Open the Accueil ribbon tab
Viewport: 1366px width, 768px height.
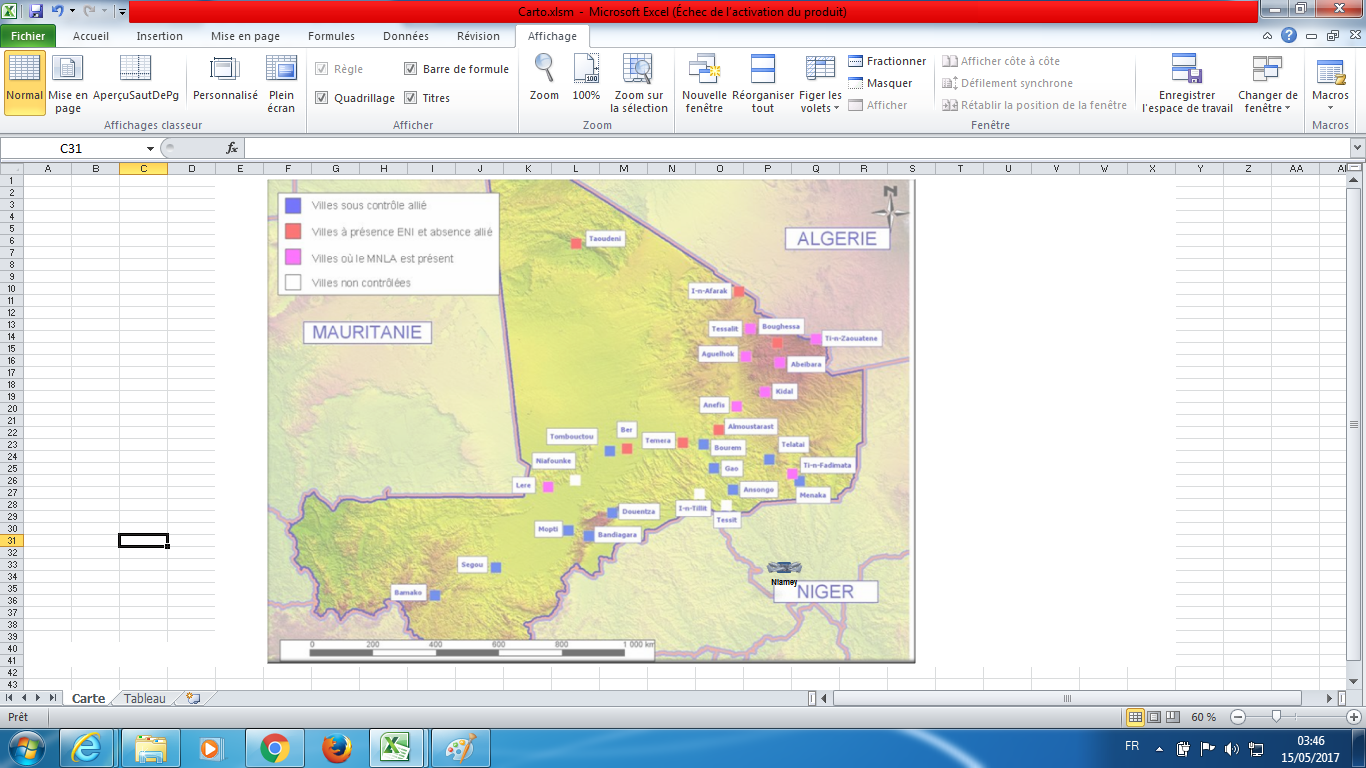click(x=91, y=36)
